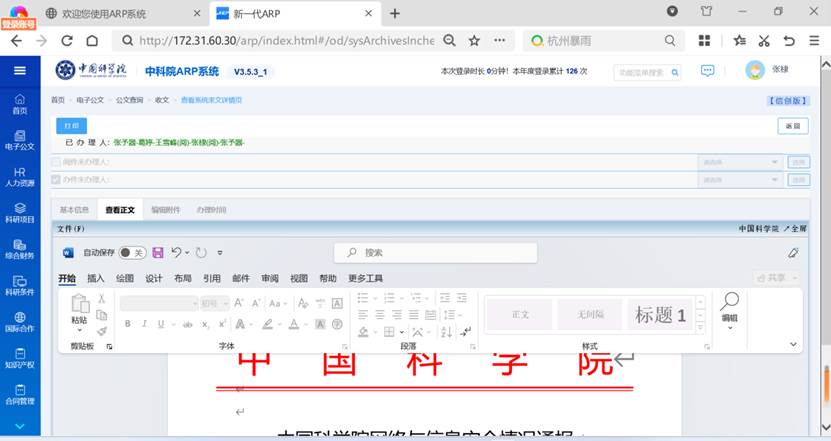
Task: Click the 返回 button
Action: (x=792, y=126)
